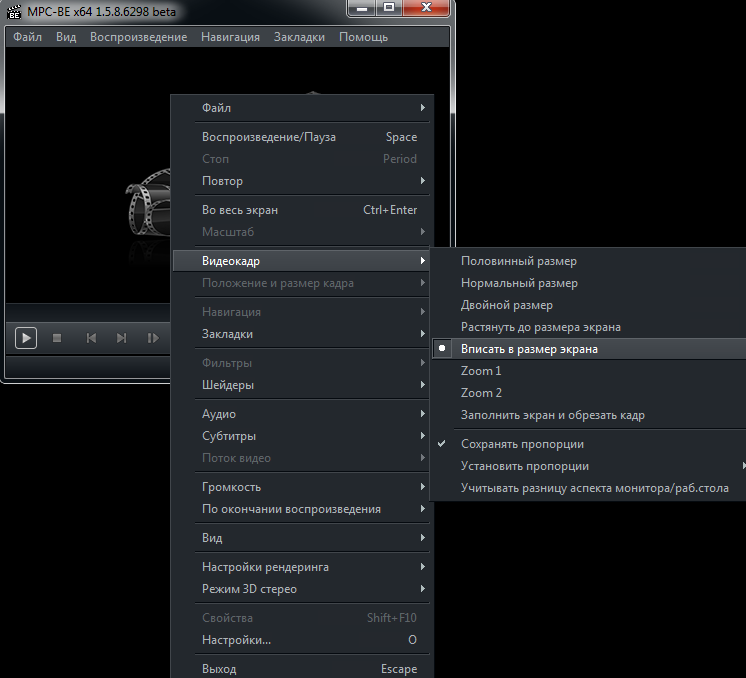Expand the Громкость submenu
The height and width of the screenshot is (678, 746).
(x=301, y=487)
